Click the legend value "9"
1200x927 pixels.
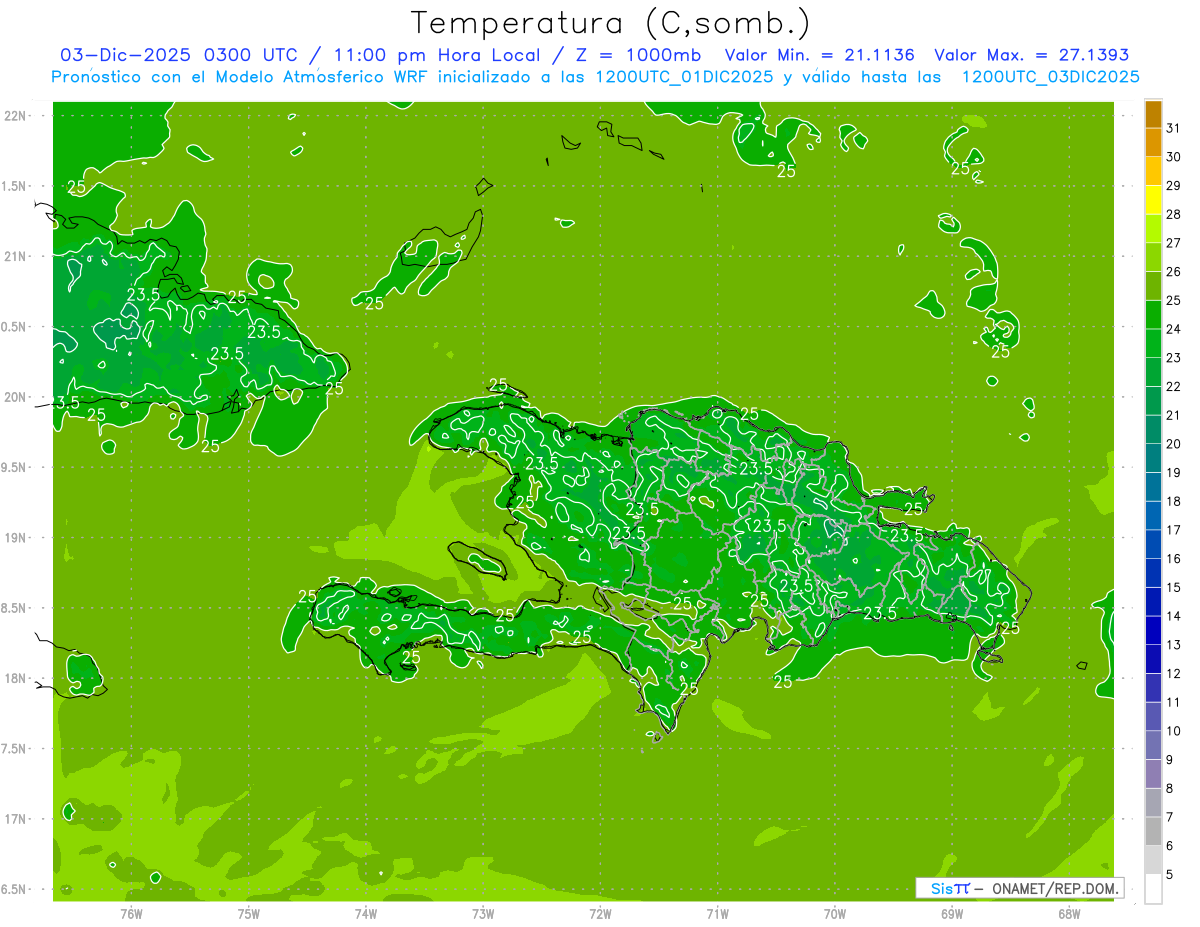(1170, 760)
